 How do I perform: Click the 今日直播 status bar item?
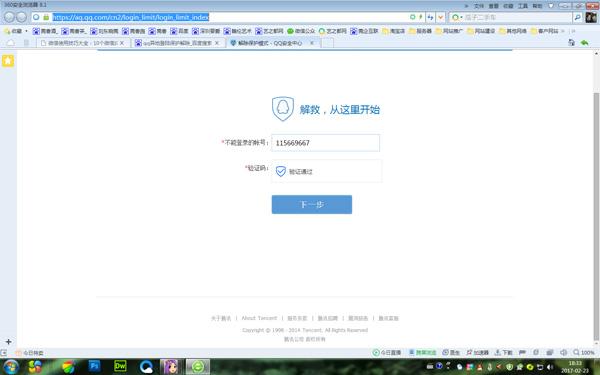(x=387, y=352)
